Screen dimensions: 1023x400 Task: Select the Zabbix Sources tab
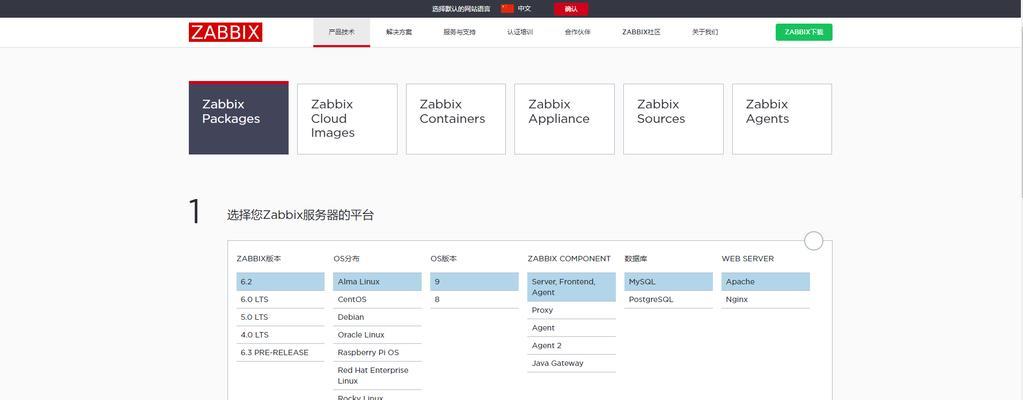(x=673, y=119)
